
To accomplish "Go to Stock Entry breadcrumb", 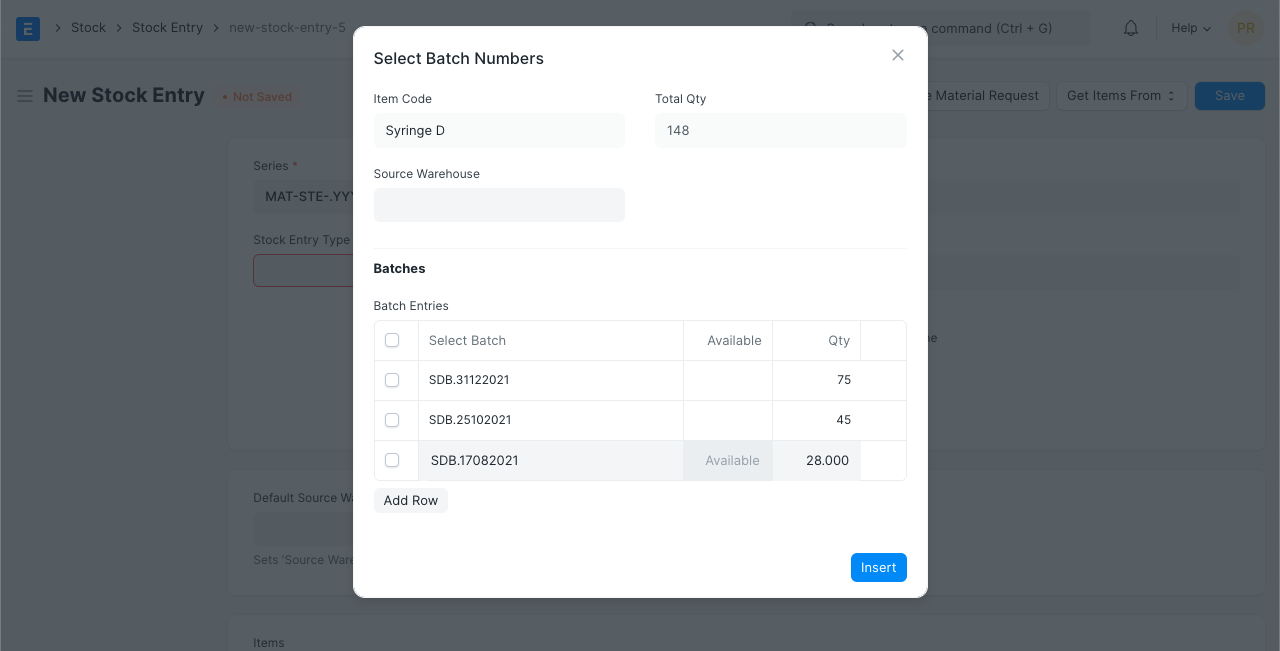I will 167,28.
